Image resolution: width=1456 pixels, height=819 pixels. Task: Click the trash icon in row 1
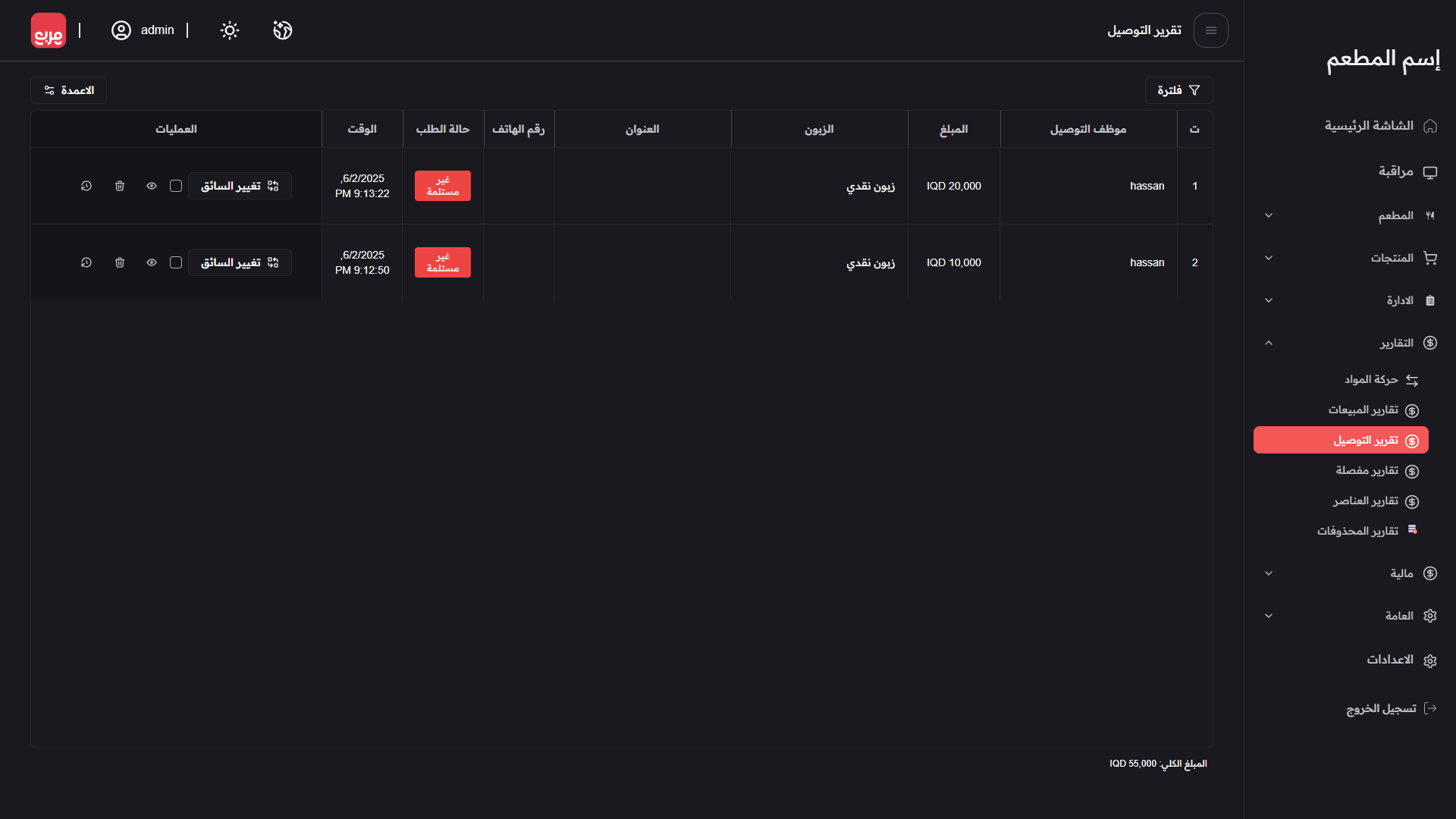(120, 186)
